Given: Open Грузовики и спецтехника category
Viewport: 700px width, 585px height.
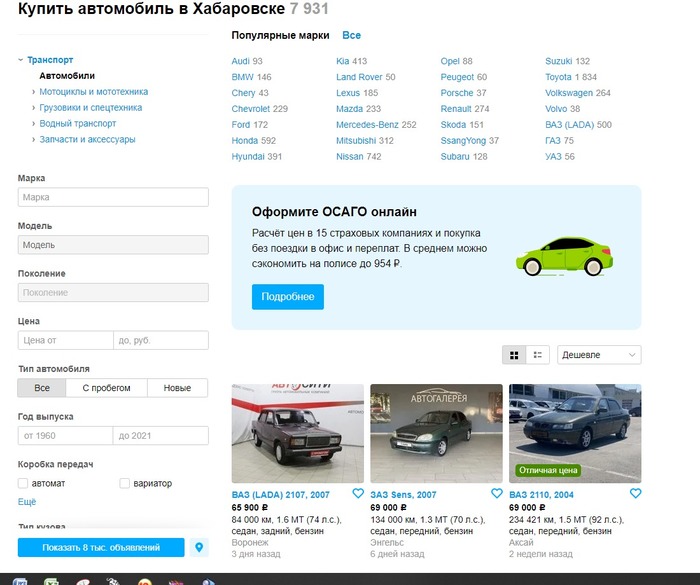Looking at the screenshot, I should [x=90, y=108].
